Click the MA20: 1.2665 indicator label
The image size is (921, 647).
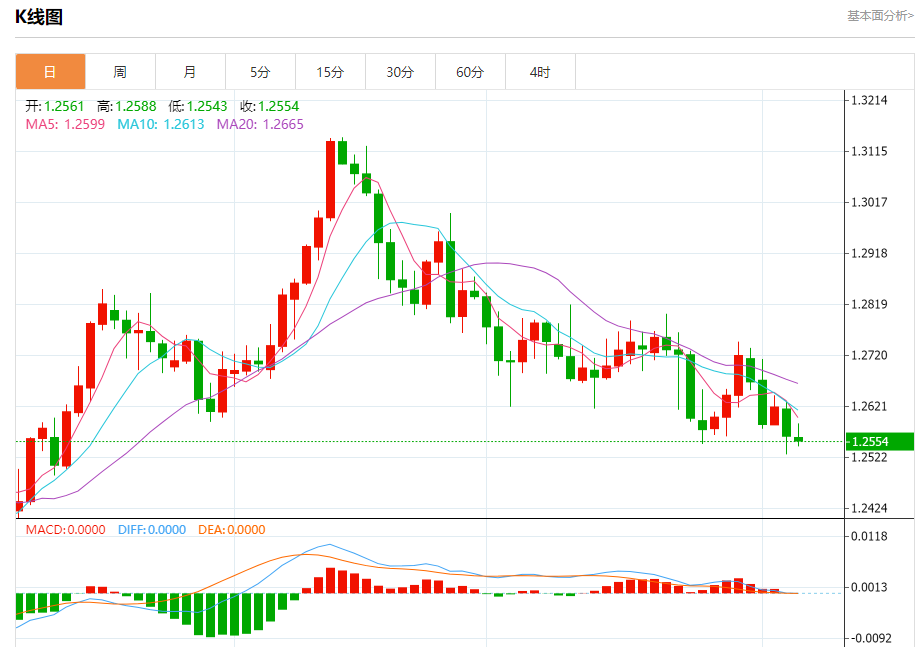point(260,124)
